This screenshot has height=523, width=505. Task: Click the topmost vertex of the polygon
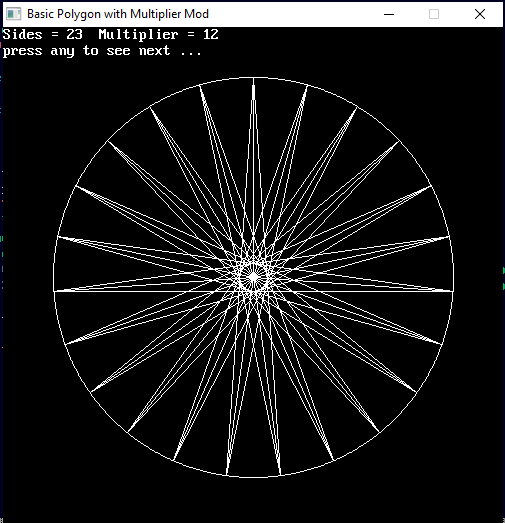pyautogui.click(x=254, y=78)
